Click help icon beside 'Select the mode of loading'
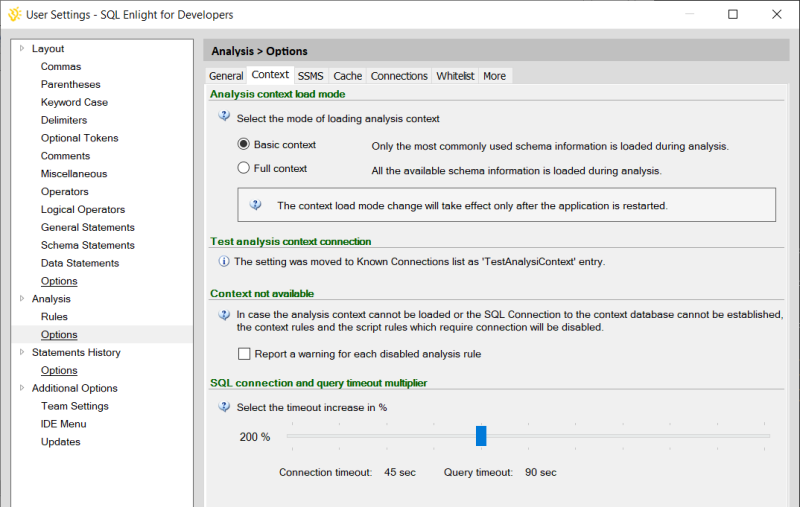 pyautogui.click(x=224, y=116)
